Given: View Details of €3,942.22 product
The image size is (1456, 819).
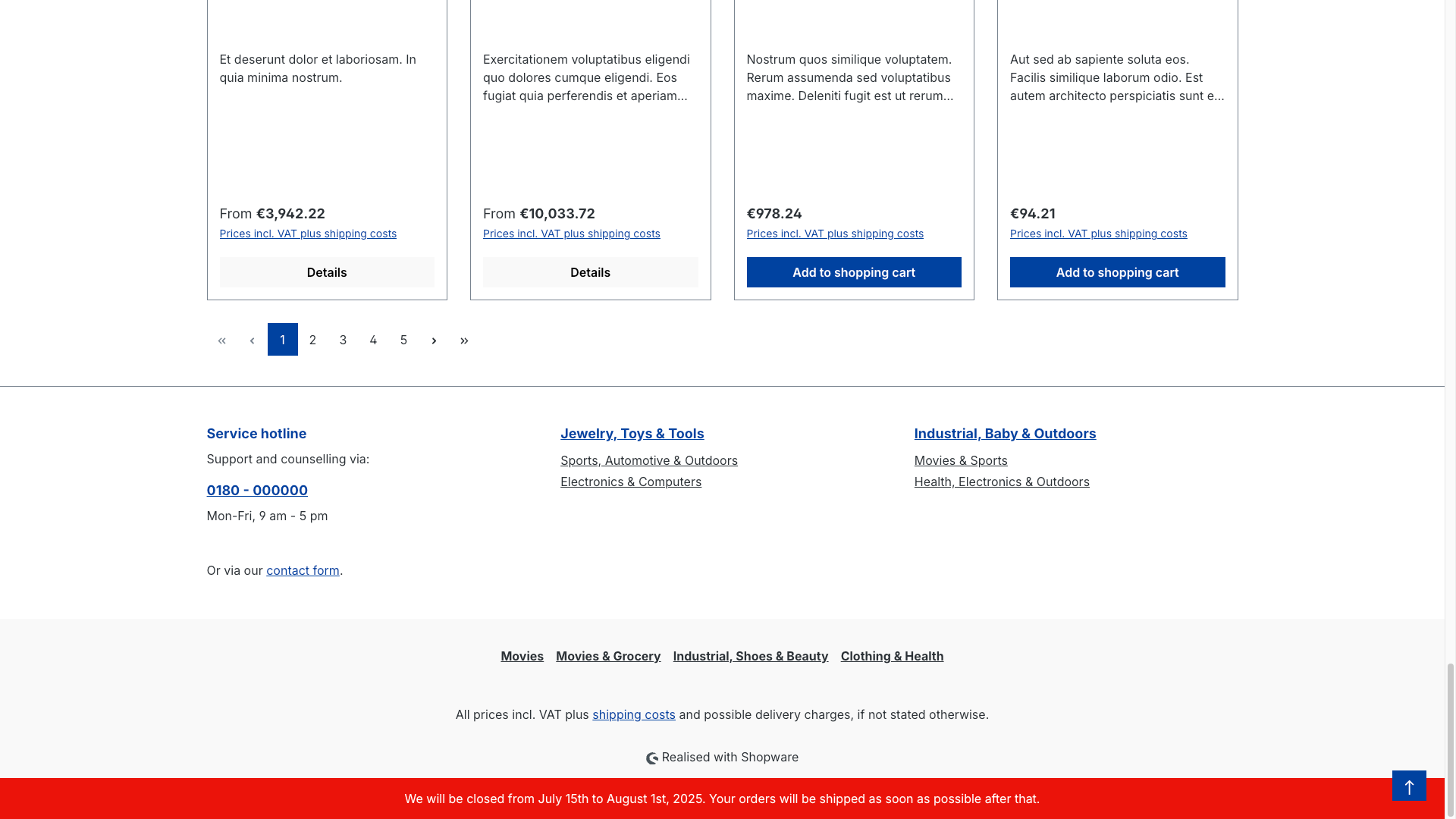Looking at the screenshot, I should coord(327,272).
